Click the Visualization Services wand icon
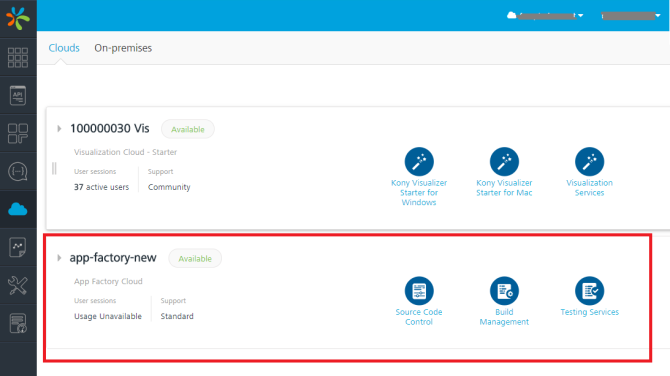This screenshot has height=376, width=670. [x=589, y=162]
